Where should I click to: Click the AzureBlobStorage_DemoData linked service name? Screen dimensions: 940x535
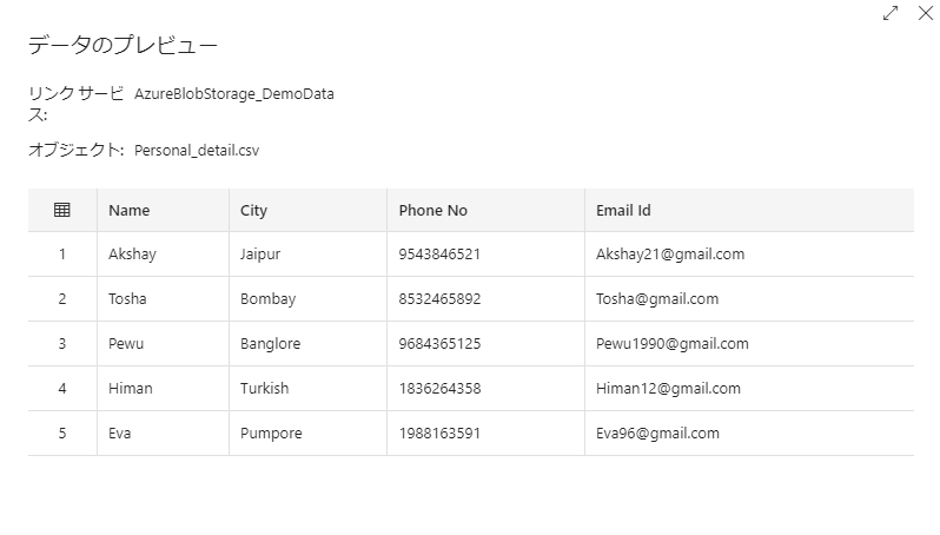[234, 95]
